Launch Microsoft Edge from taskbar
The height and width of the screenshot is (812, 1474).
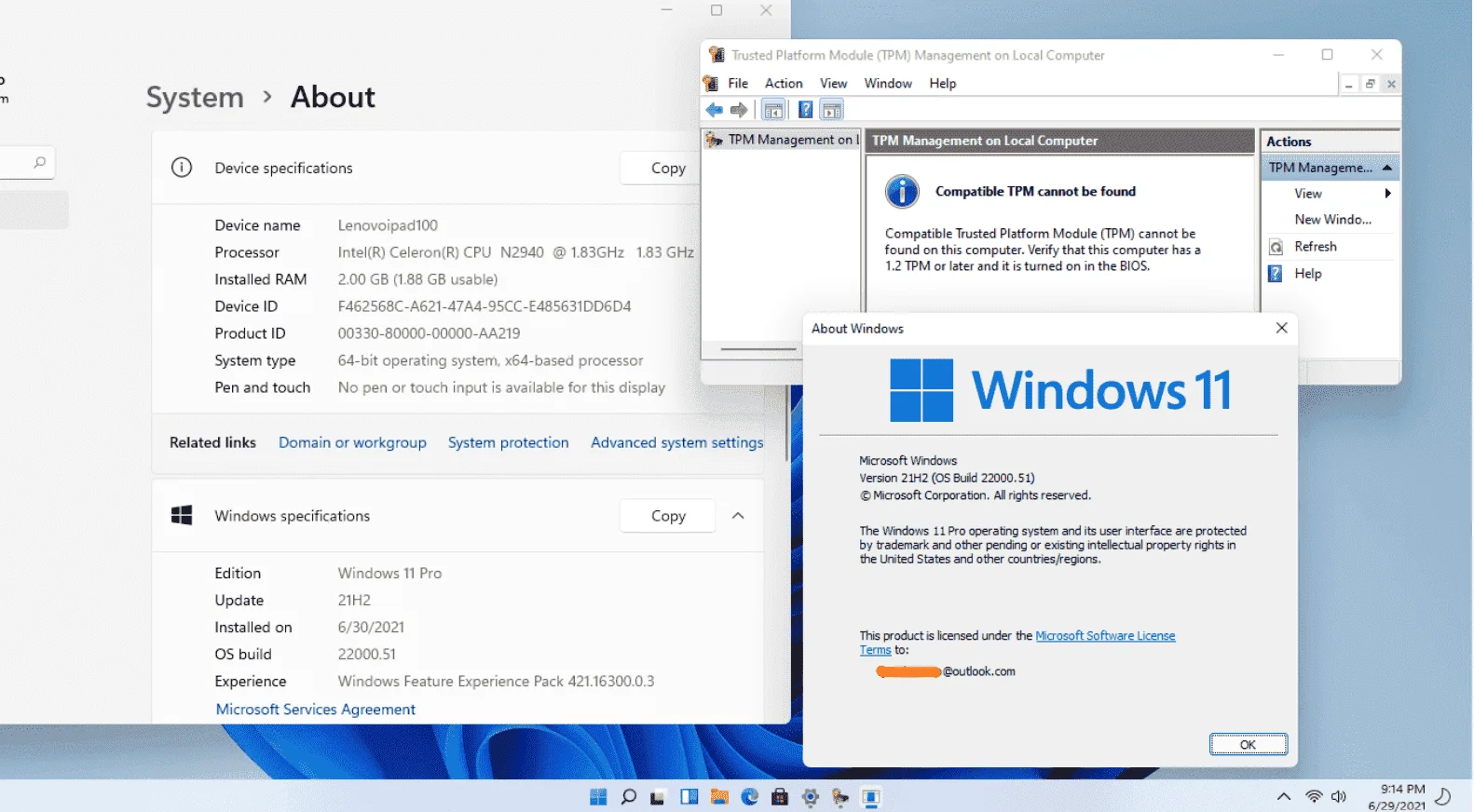pos(750,797)
